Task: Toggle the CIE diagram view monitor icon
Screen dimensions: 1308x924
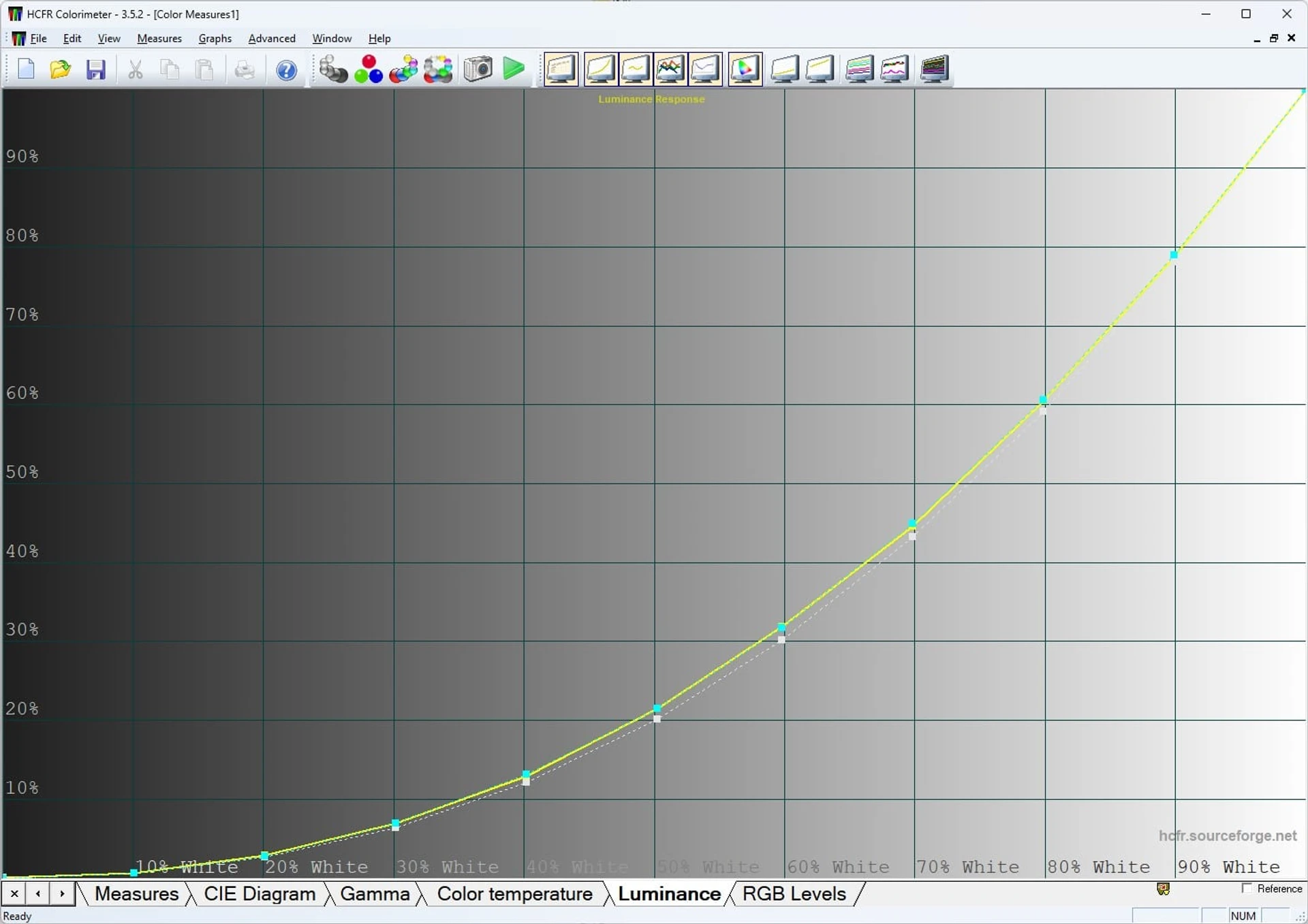Action: pyautogui.click(x=745, y=69)
